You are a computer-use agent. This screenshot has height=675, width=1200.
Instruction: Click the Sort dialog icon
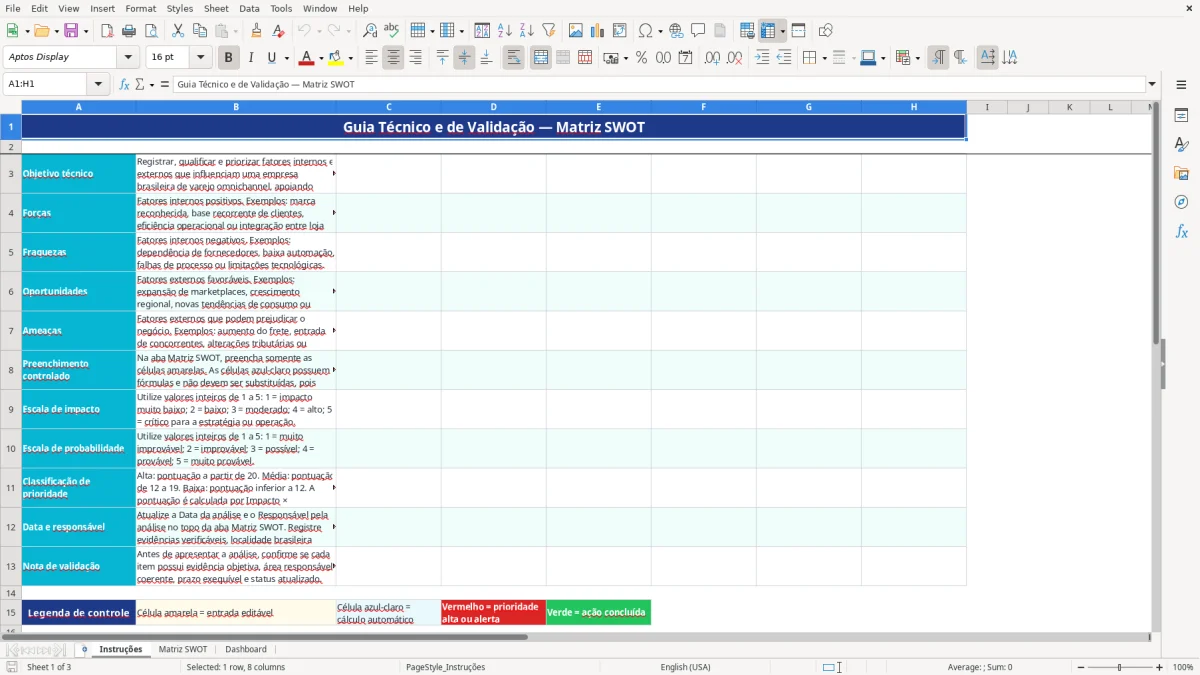[x=482, y=31]
